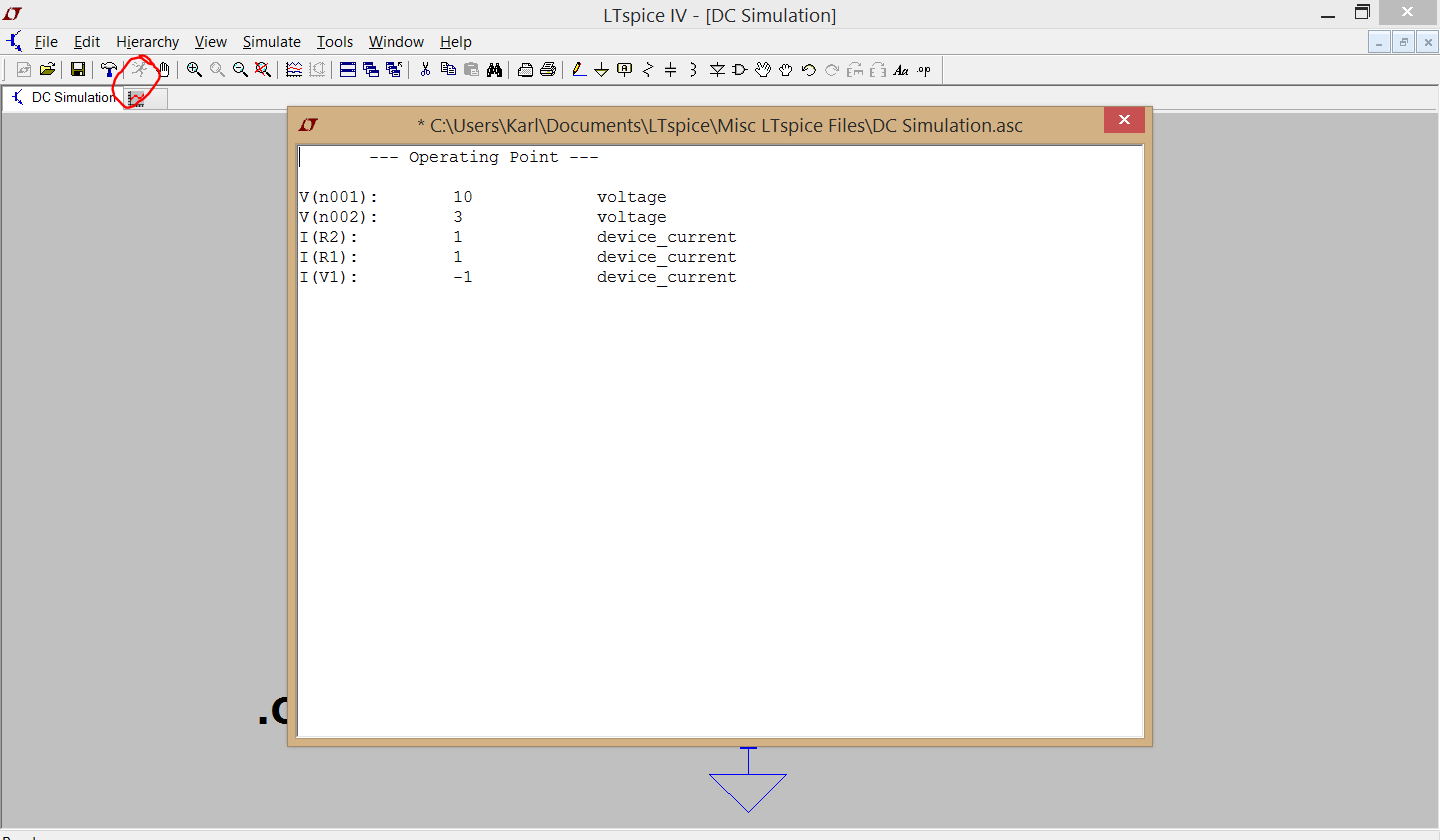Click the I(R1) device_current row

coord(518,257)
